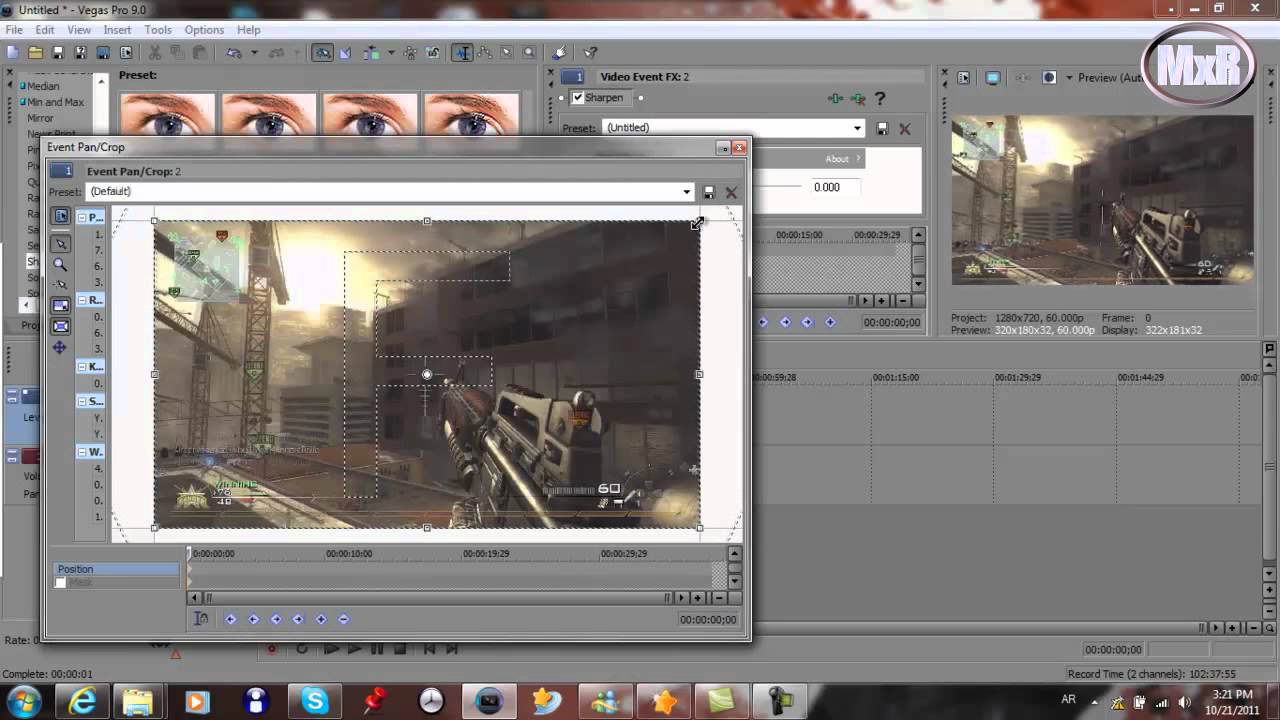Click the Video Event FX timecode field
1280x720 pixels.
point(892,322)
